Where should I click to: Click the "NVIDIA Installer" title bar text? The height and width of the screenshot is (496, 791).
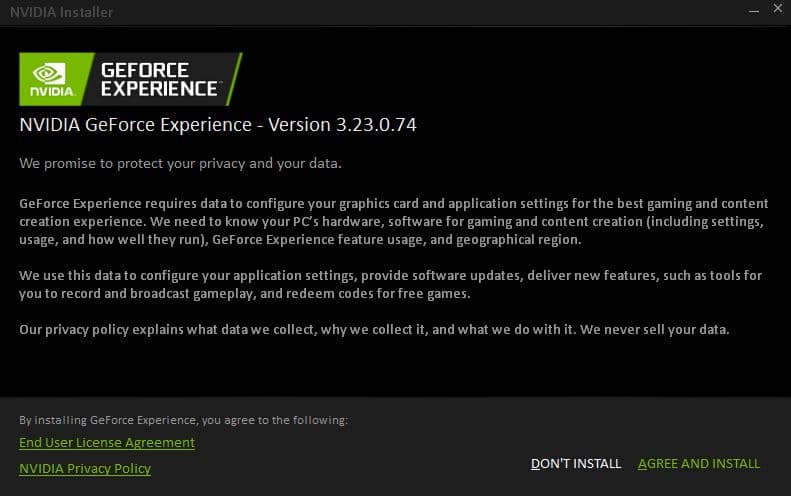[60, 12]
